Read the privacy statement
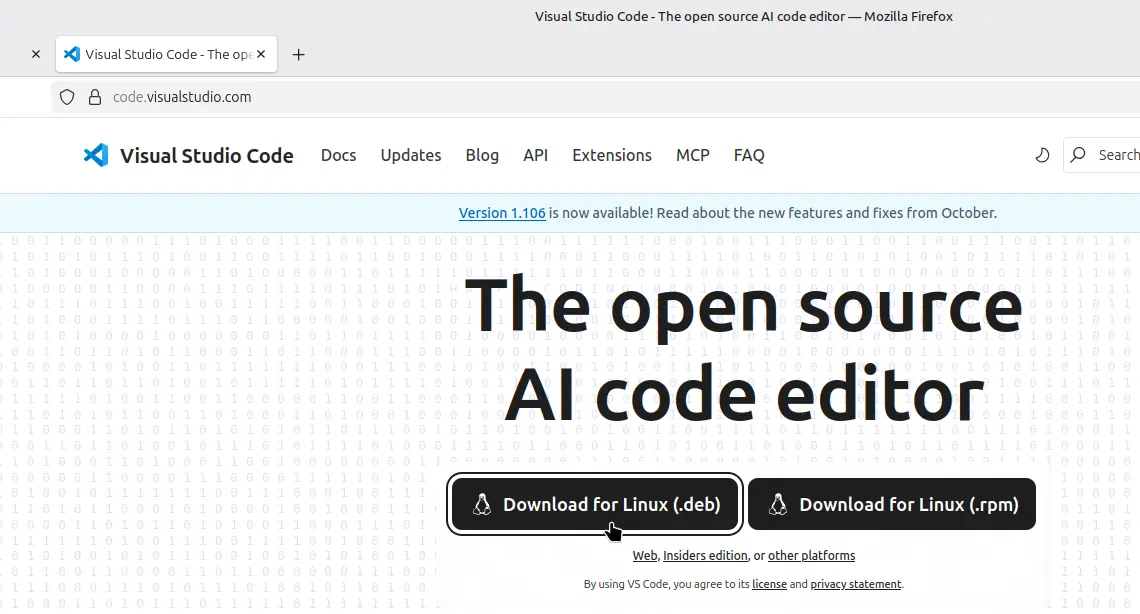The image size is (1140, 614). coord(856,584)
